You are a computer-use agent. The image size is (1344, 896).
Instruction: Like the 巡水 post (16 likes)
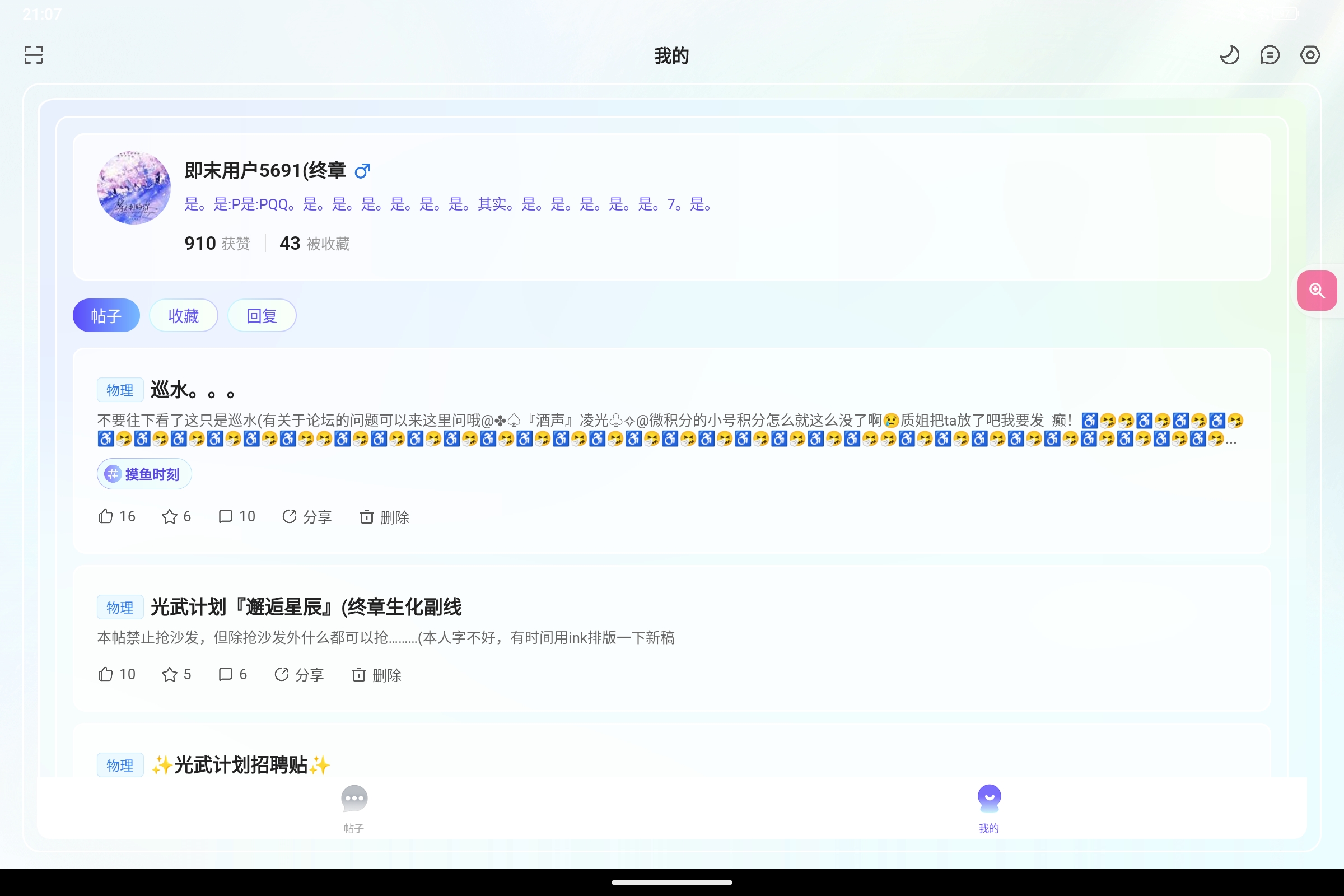pyautogui.click(x=106, y=516)
